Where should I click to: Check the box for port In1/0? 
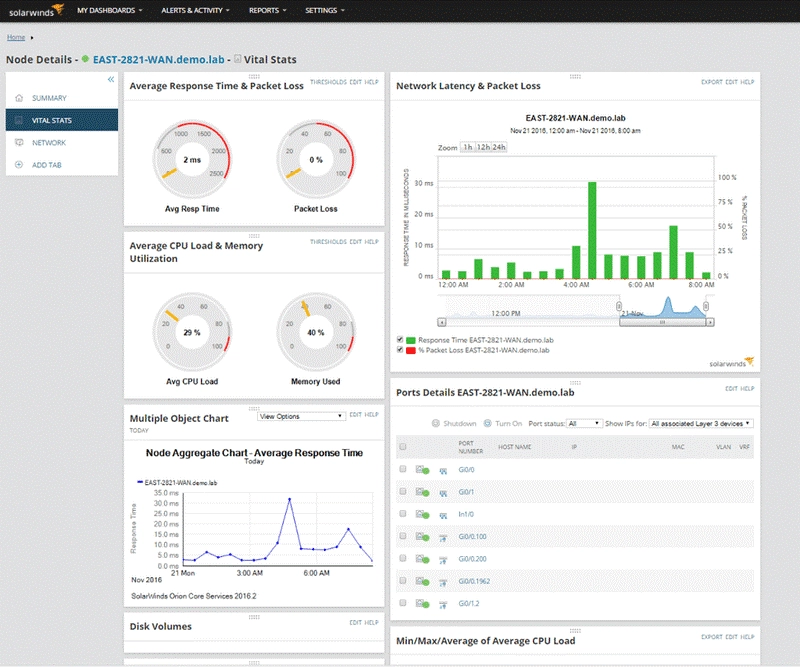click(x=403, y=513)
